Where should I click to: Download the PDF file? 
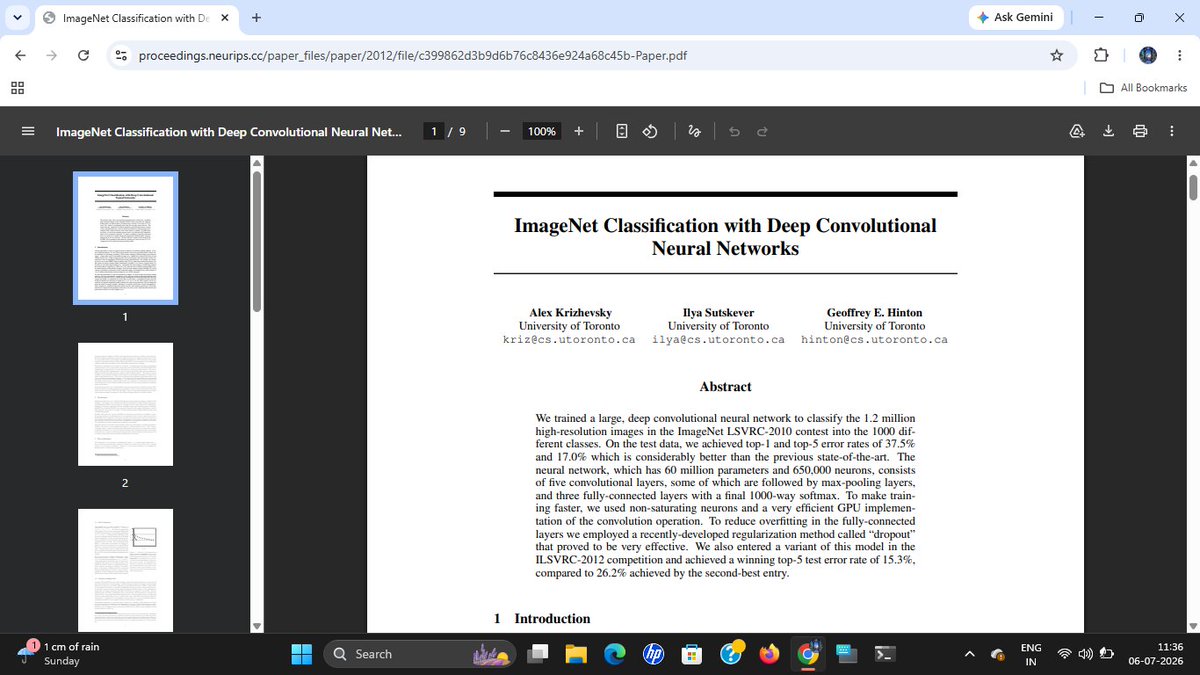(1108, 131)
